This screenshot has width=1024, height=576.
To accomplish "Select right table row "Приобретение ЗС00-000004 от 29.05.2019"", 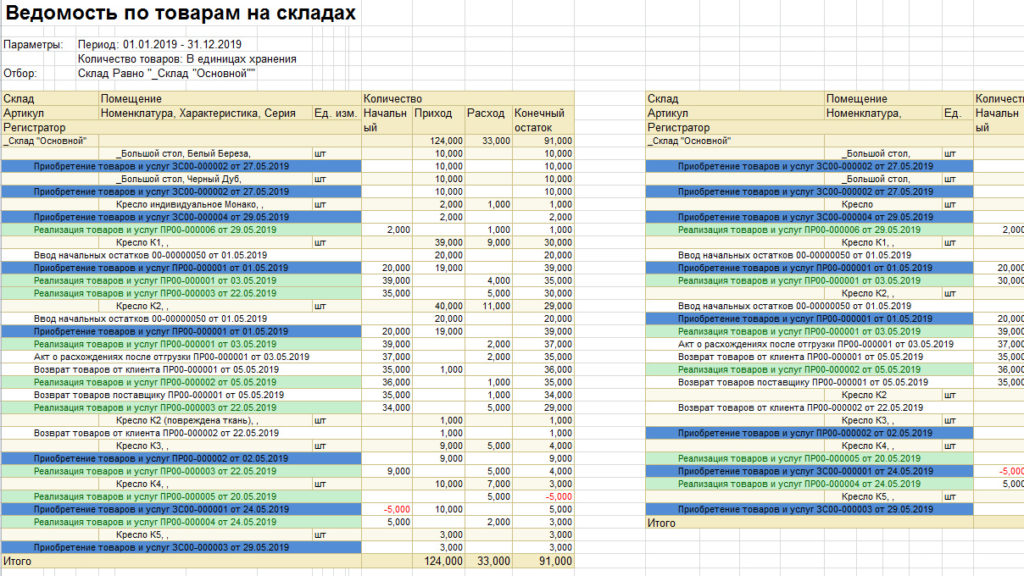I will (x=810, y=217).
